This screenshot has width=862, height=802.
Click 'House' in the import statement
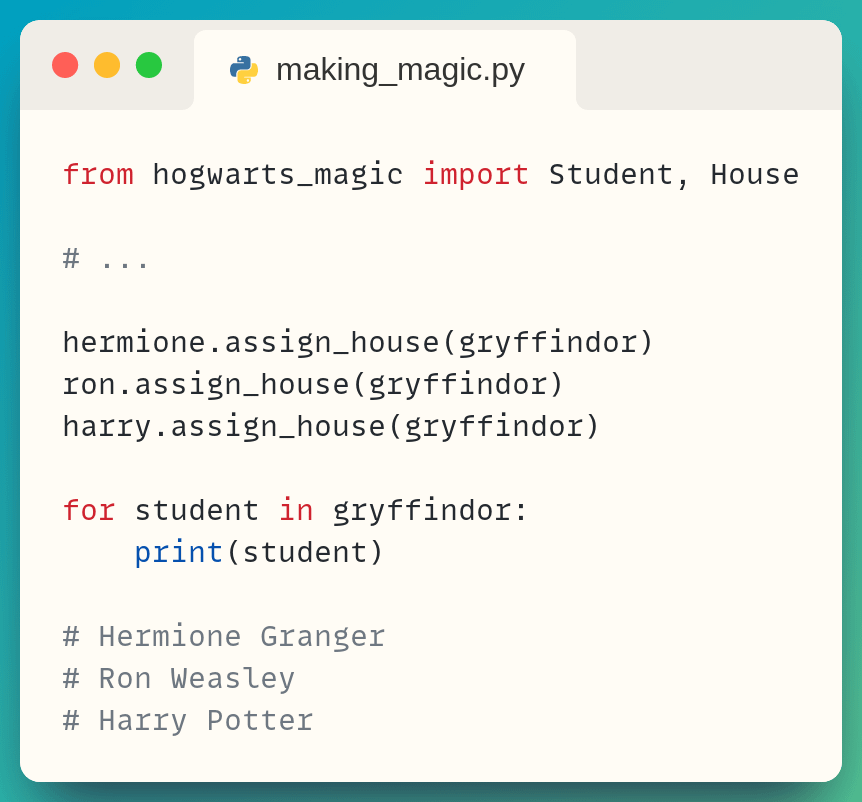(x=754, y=175)
